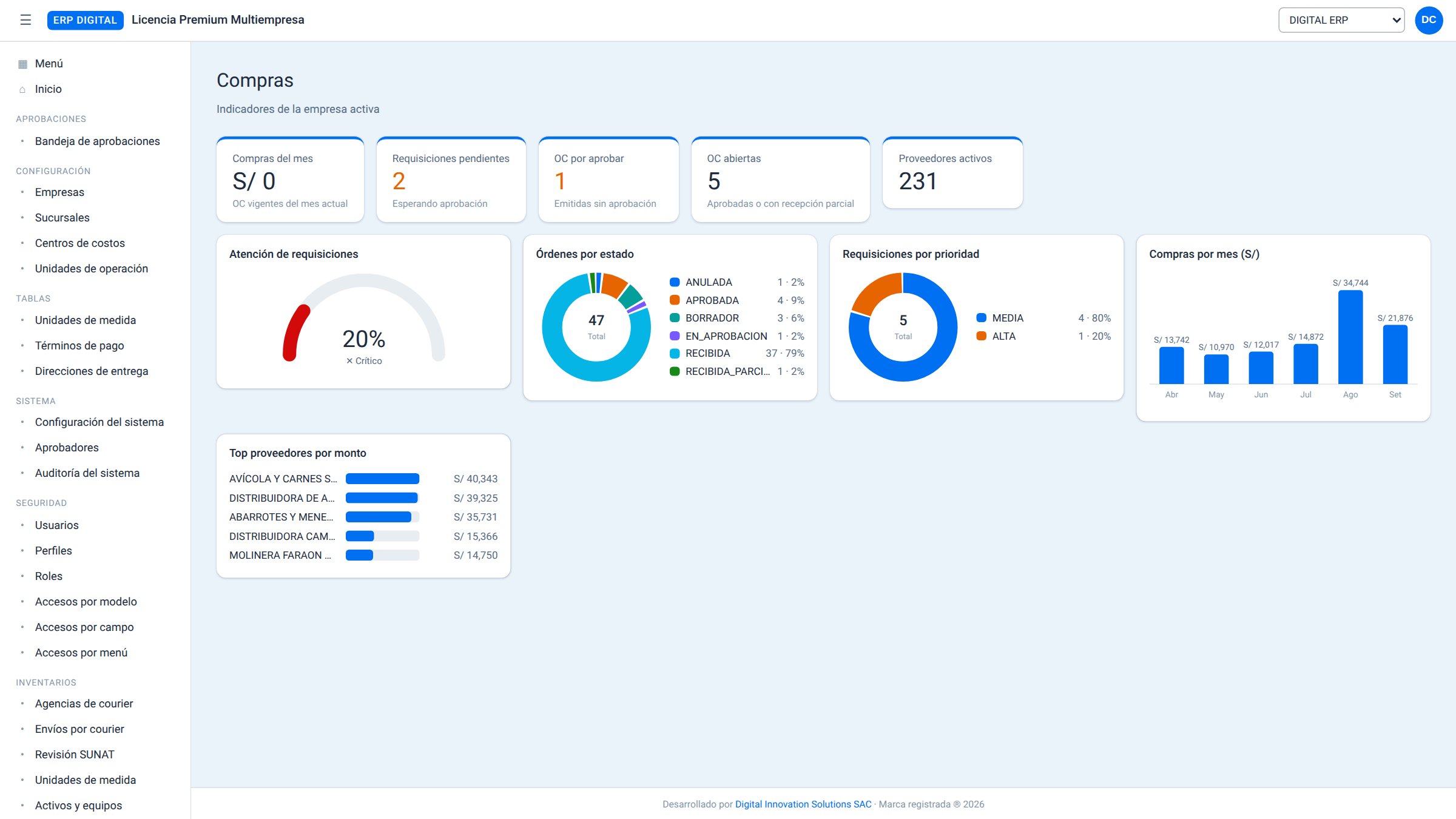
Task: Click the OC abiertas card
Action: point(780,180)
